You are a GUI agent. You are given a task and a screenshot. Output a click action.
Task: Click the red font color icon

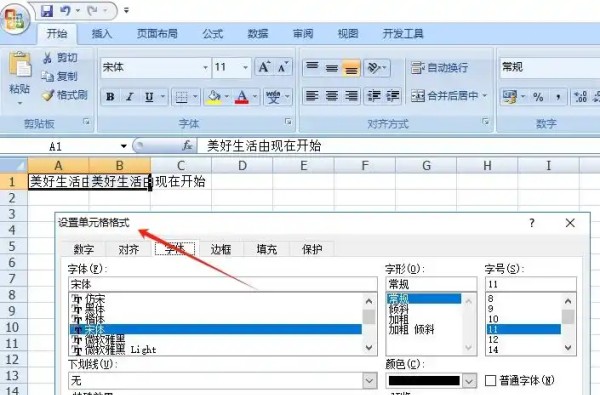pyautogui.click(x=241, y=97)
